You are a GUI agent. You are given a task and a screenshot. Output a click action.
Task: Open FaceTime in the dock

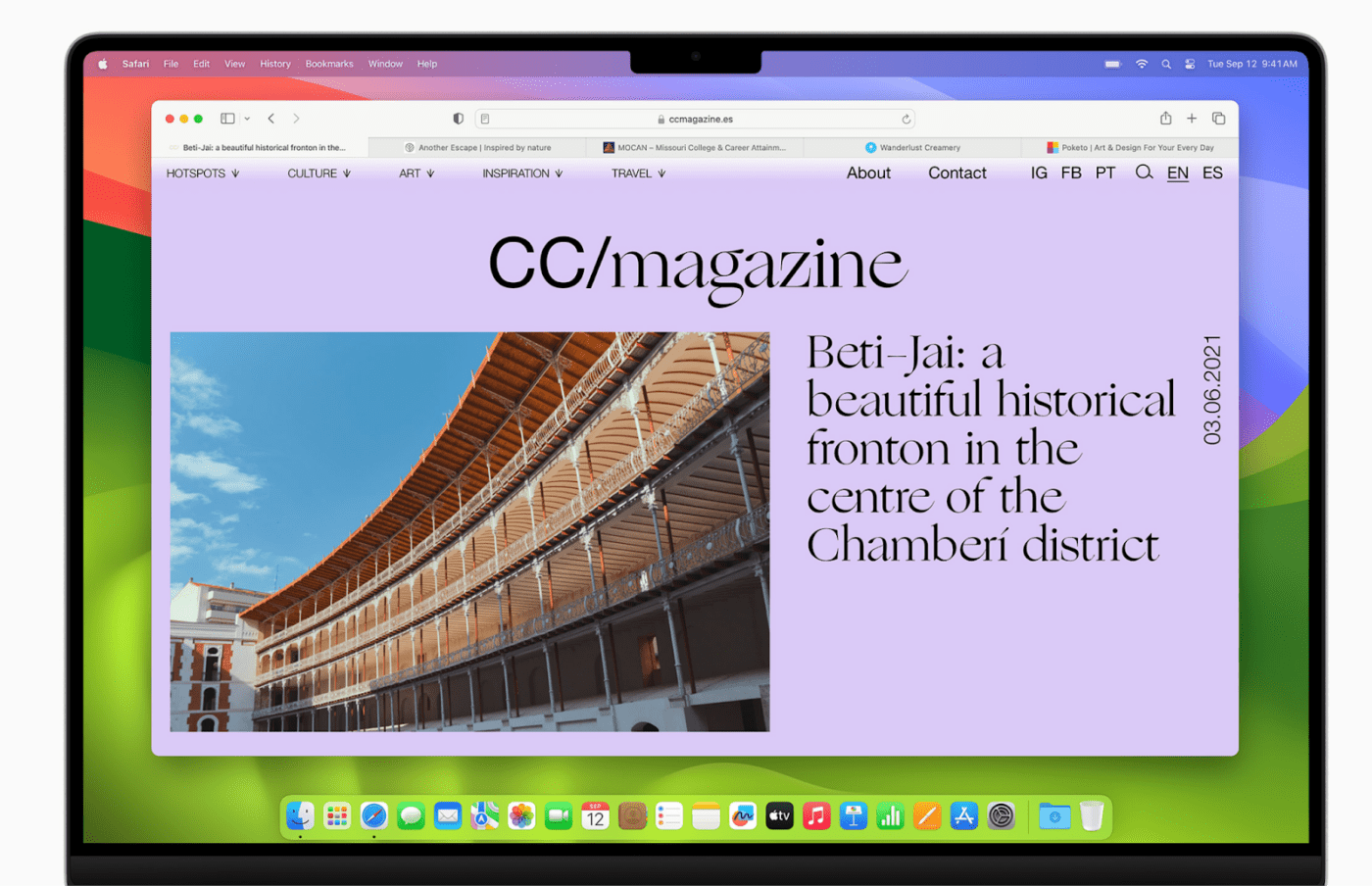(559, 815)
